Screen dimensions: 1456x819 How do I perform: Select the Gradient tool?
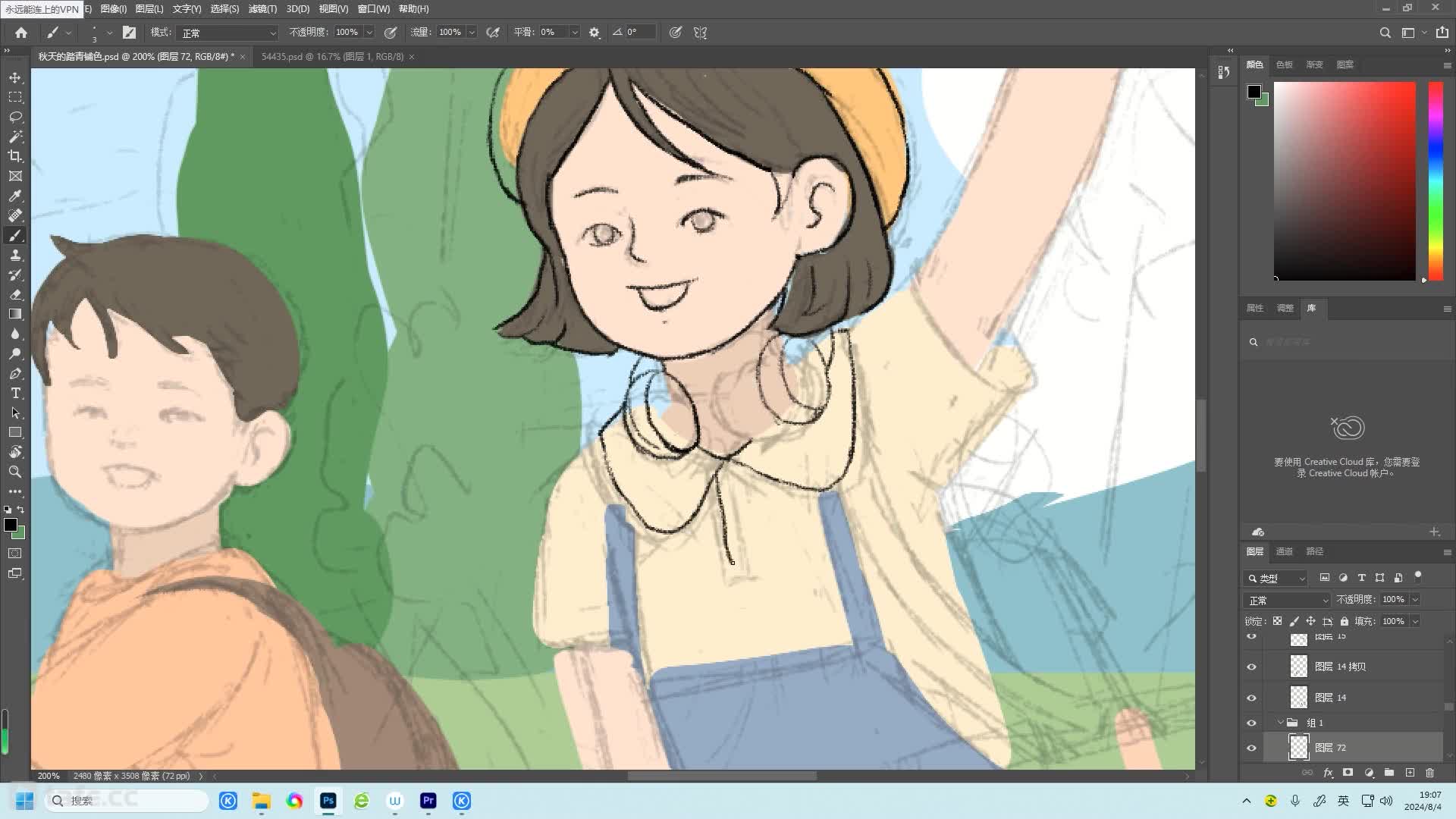[15, 314]
